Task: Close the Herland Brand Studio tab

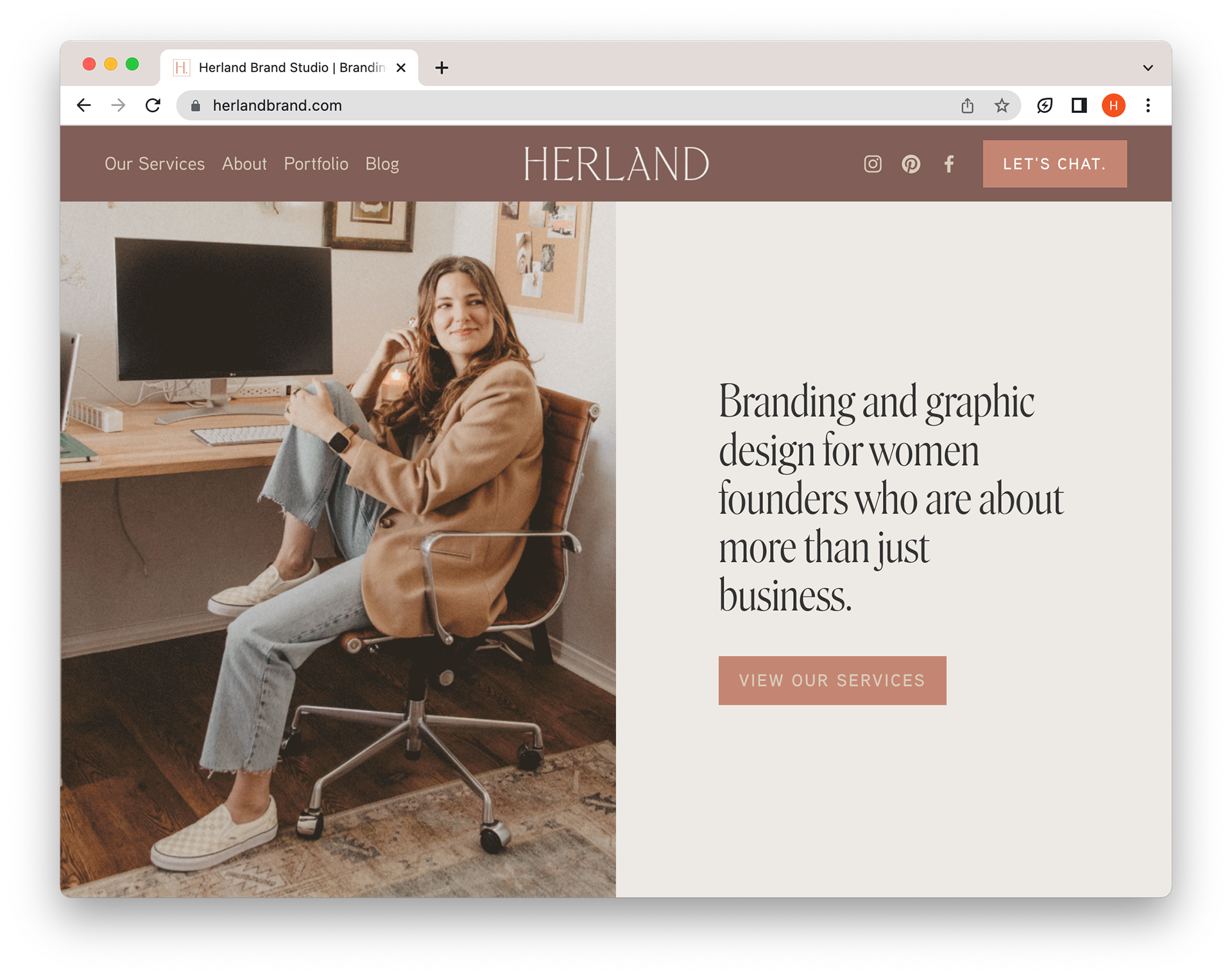Action: [401, 67]
